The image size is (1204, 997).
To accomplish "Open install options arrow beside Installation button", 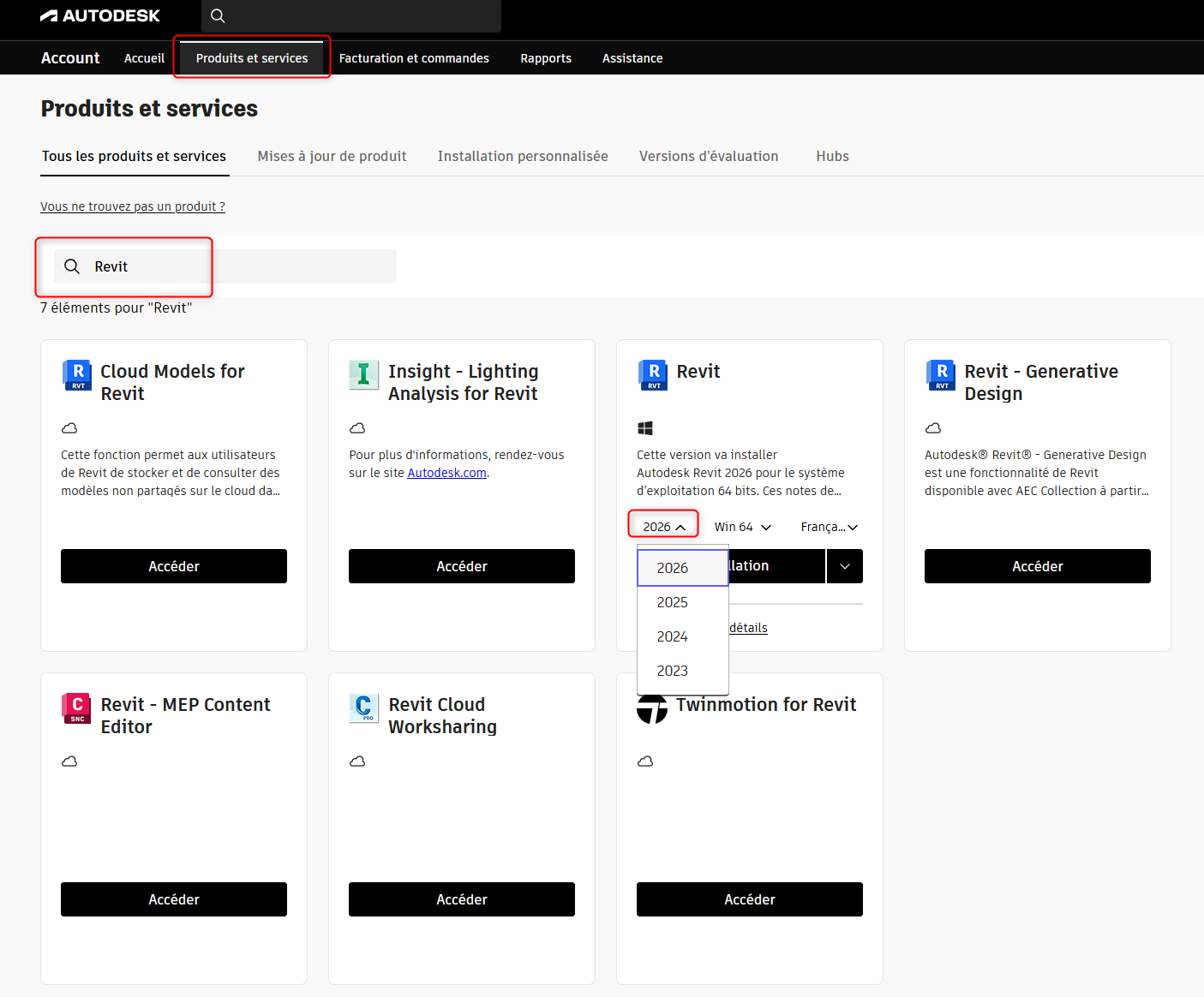I will (845, 566).
